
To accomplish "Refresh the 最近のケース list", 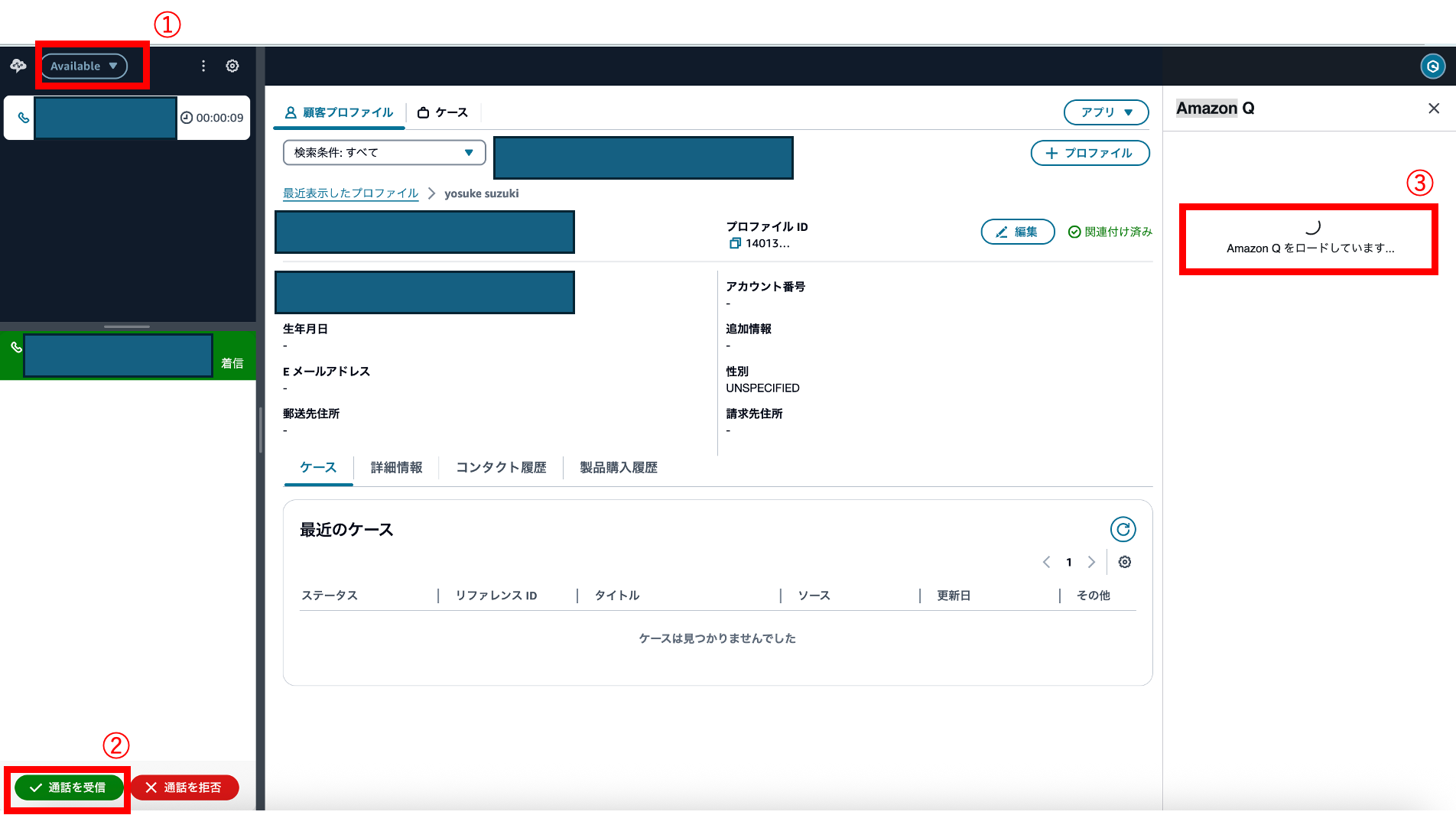I will tap(1123, 528).
